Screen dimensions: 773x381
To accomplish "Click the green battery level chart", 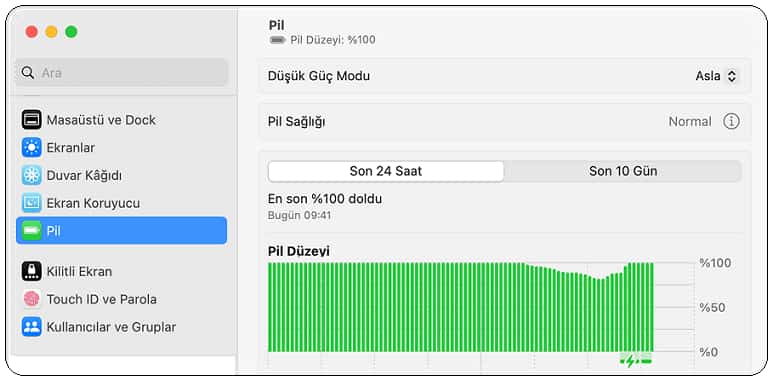I will [460, 307].
